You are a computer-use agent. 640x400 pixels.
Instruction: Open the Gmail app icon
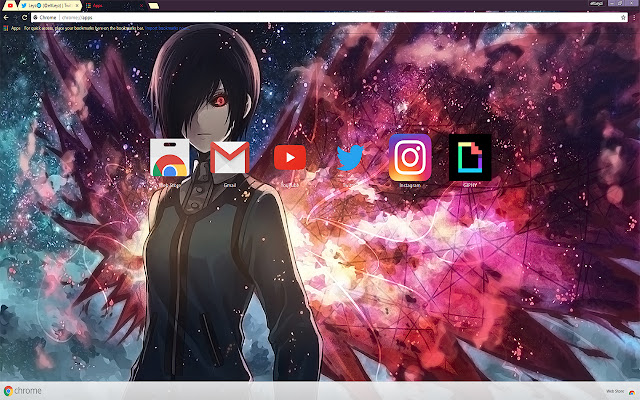pos(230,158)
